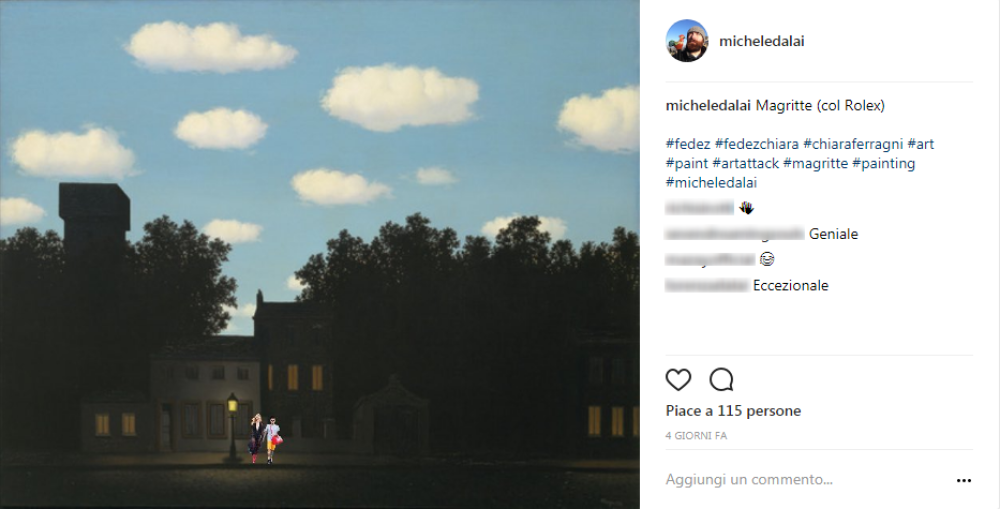Select the #micheledalai hashtag
1000x509 pixels.
[711, 183]
